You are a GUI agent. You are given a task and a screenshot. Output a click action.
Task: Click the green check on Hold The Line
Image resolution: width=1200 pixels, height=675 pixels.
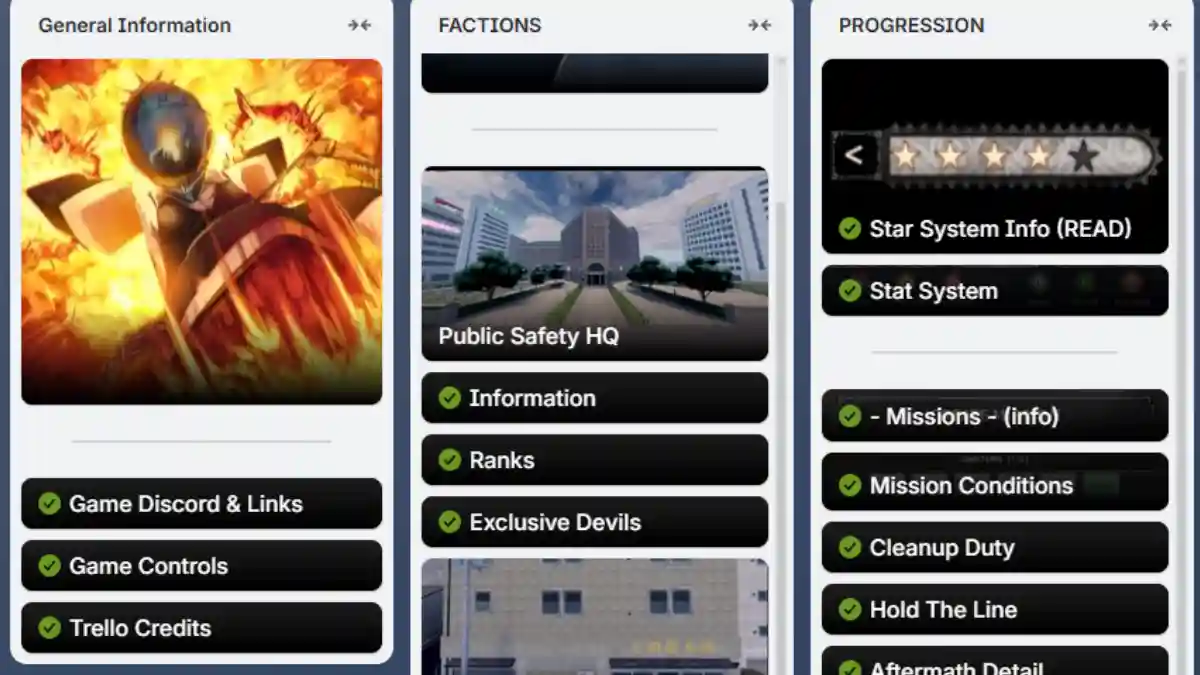pyautogui.click(x=850, y=610)
